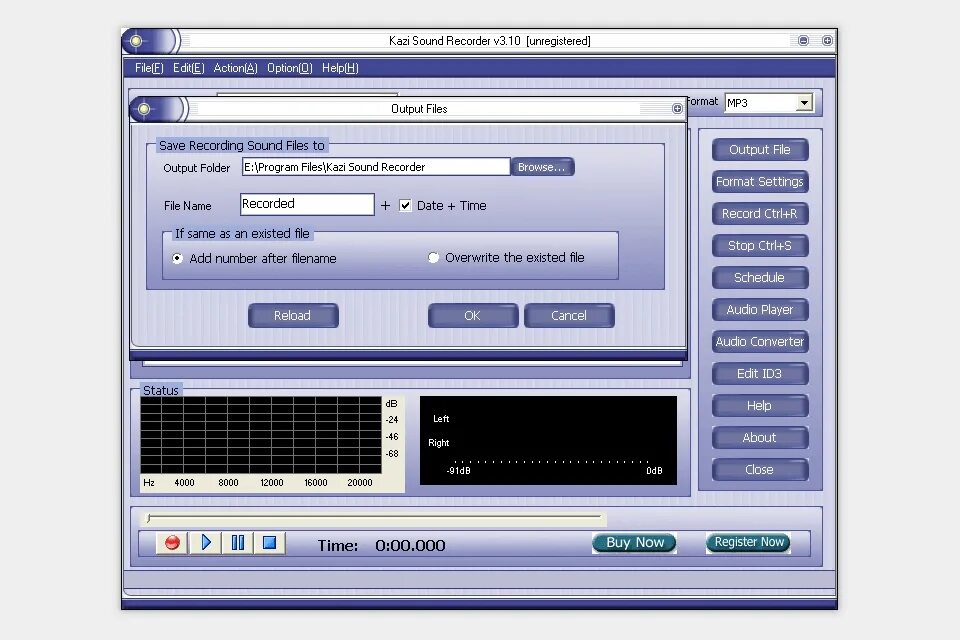The width and height of the screenshot is (960, 640).
Task: Click the playback position slider
Action: 374,518
